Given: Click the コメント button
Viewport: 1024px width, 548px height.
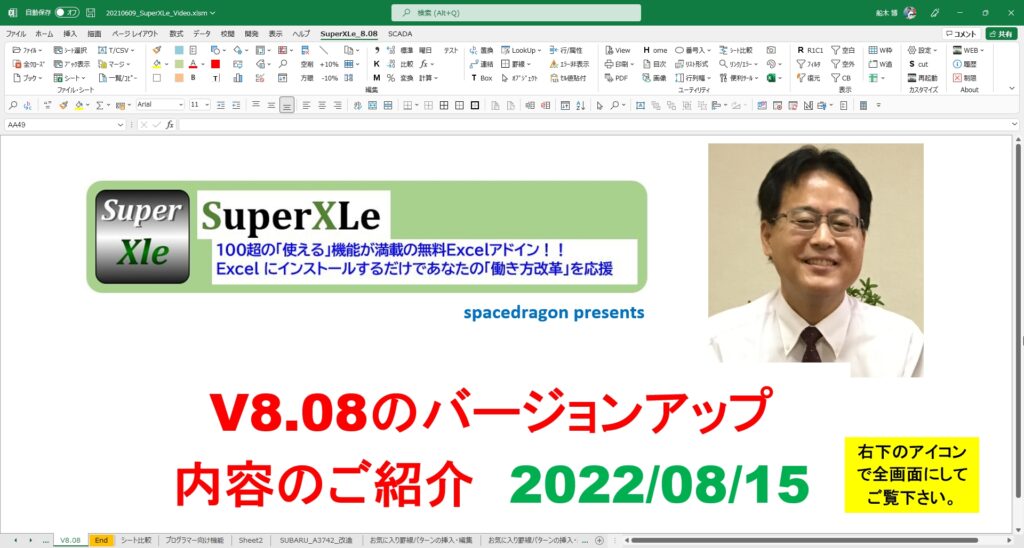Looking at the screenshot, I should pos(961,33).
